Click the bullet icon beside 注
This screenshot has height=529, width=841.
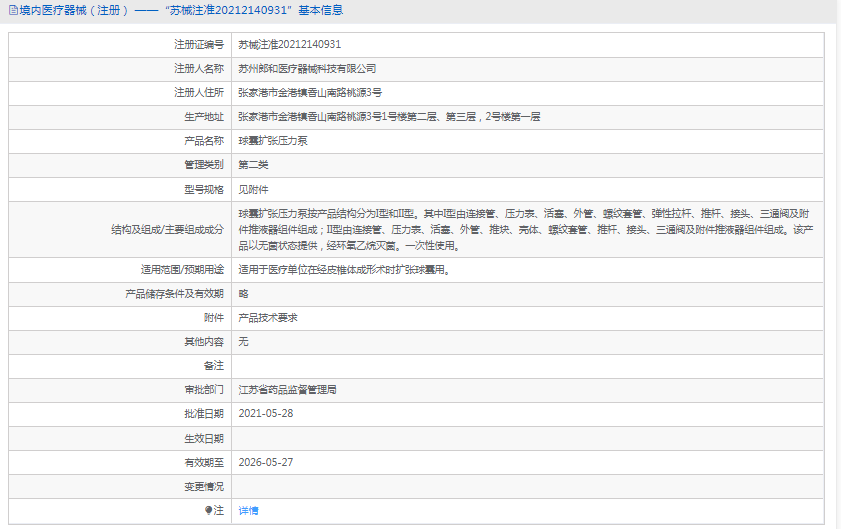tap(209, 510)
